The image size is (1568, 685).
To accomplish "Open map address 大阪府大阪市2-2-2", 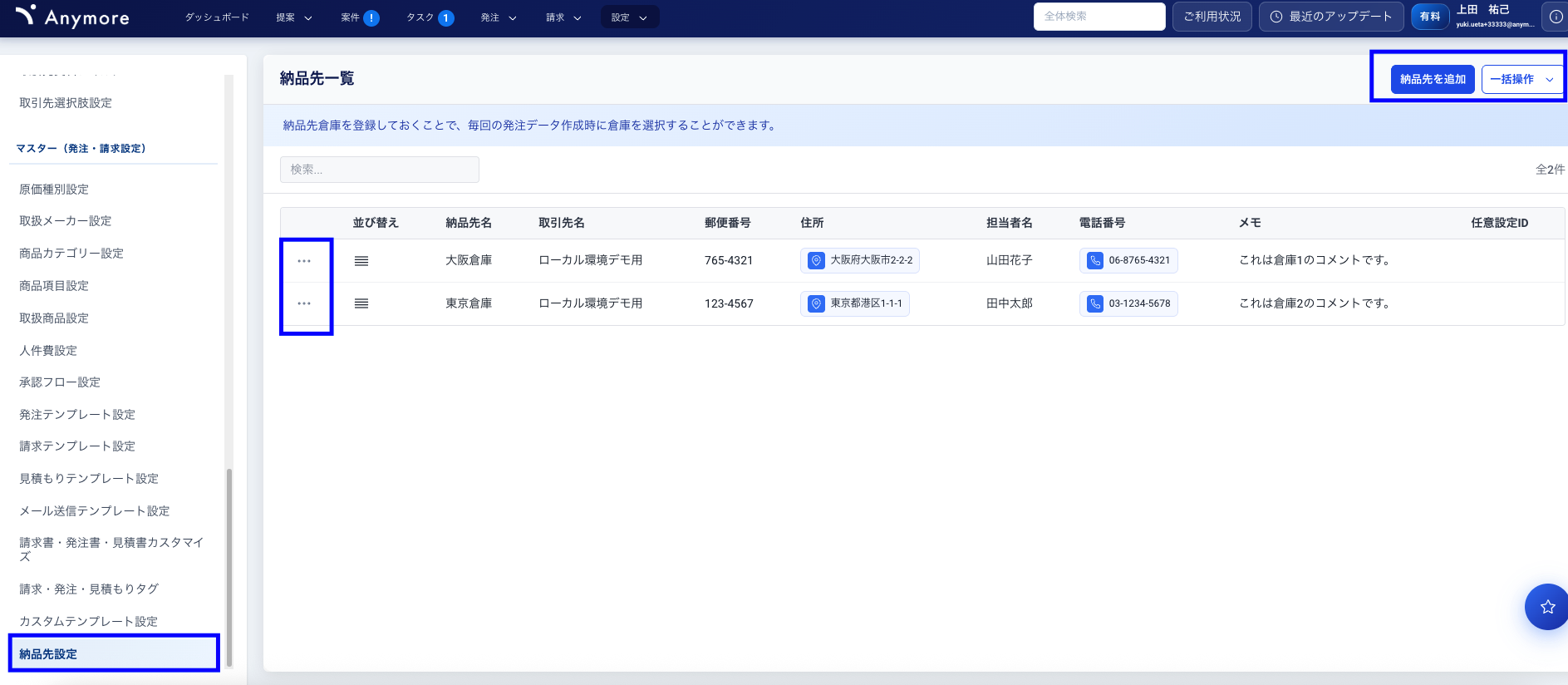I will (x=860, y=260).
